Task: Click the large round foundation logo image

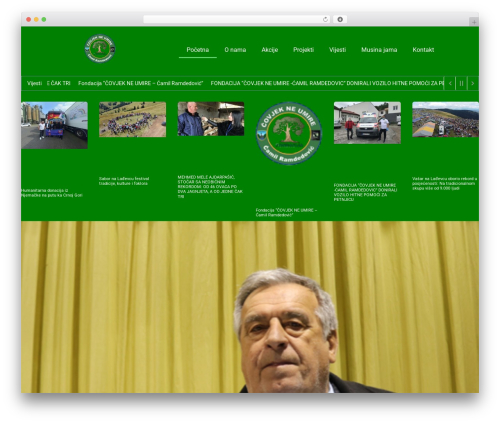Action: pos(289,133)
